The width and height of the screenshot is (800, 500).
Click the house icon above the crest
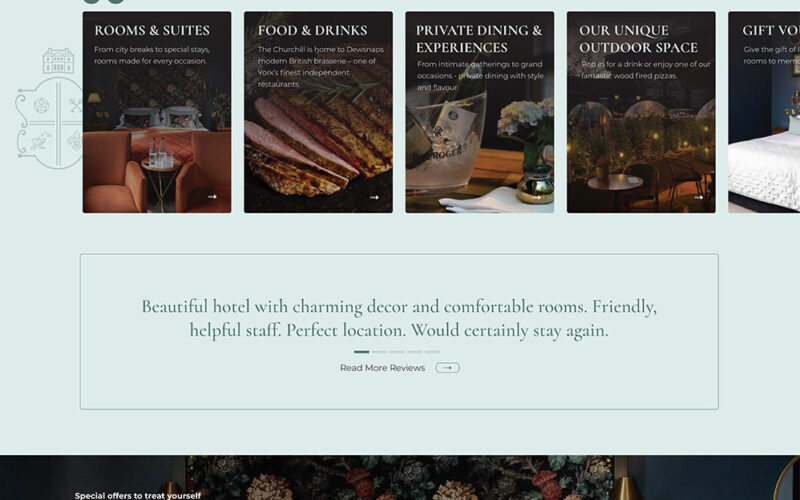58,61
